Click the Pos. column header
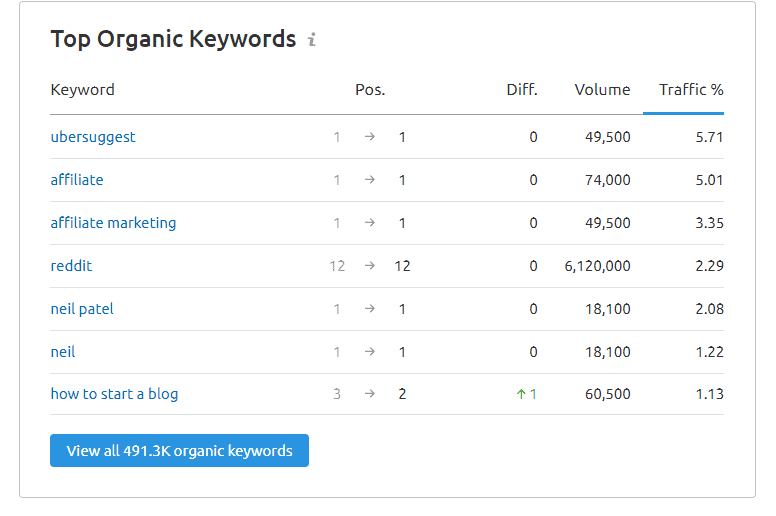 pos(370,90)
